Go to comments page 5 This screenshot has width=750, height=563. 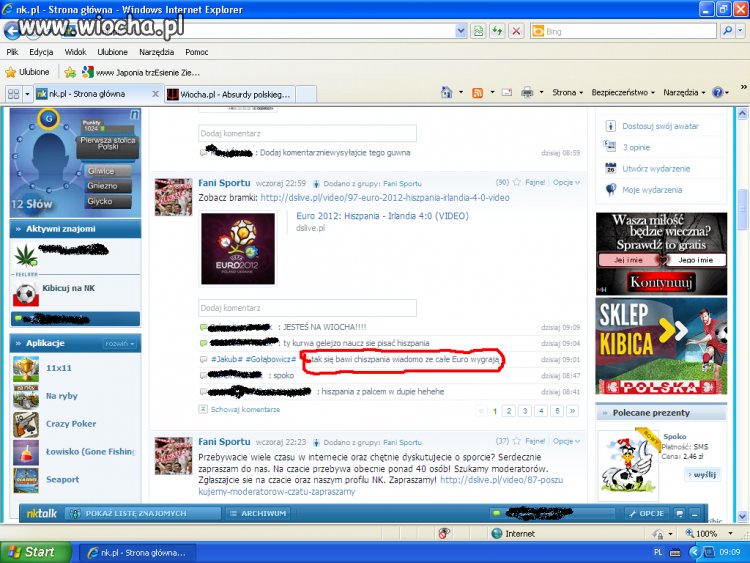[x=557, y=410]
